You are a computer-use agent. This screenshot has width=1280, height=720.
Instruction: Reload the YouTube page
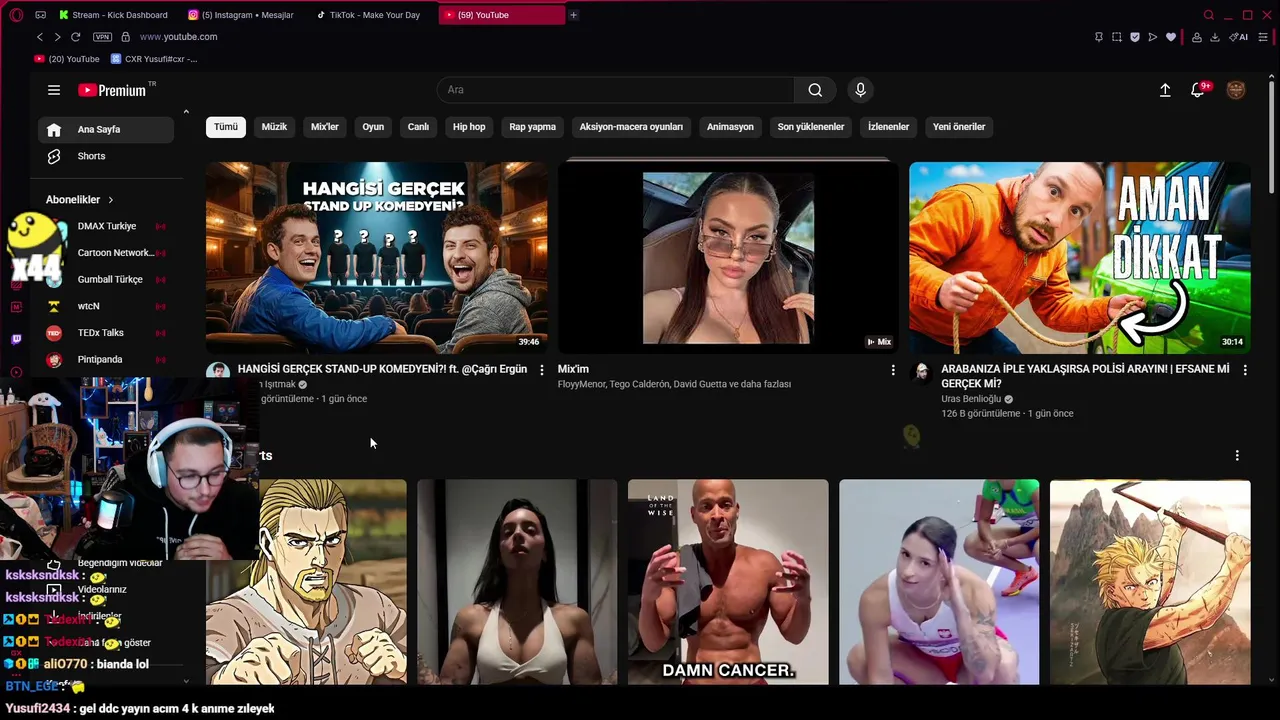75,37
